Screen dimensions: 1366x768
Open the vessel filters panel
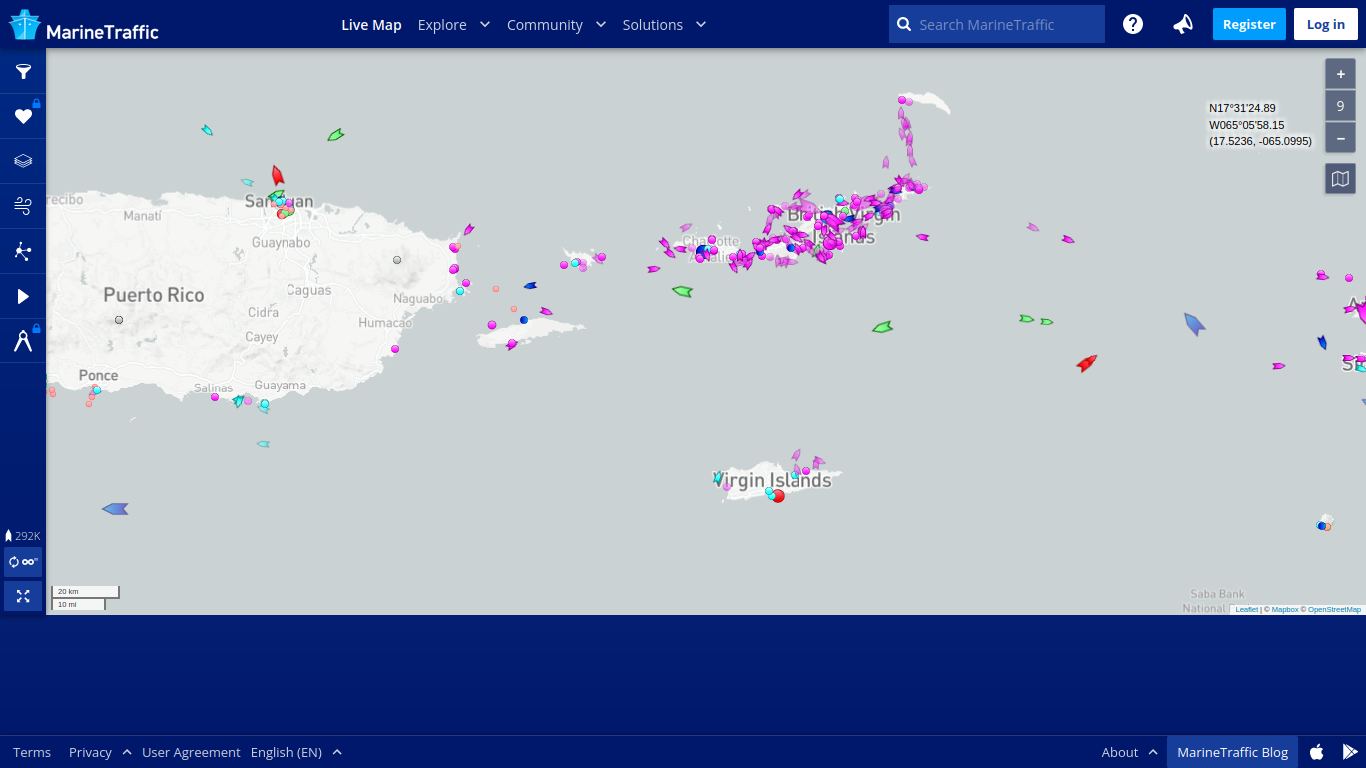[x=23, y=71]
